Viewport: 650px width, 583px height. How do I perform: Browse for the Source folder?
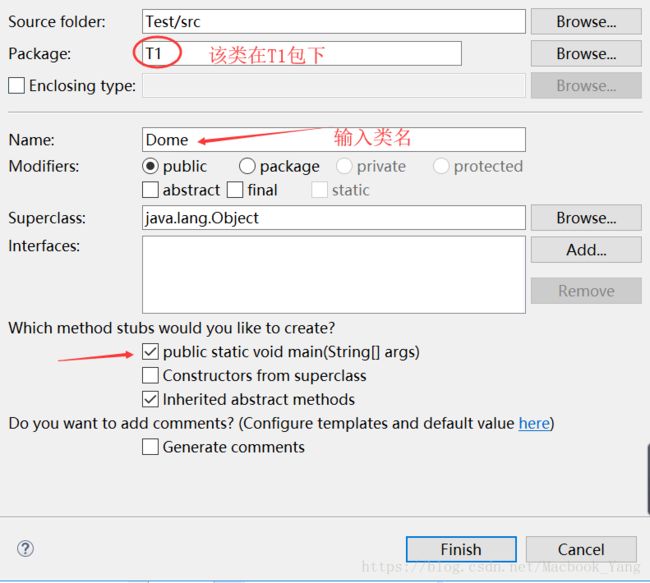(585, 21)
